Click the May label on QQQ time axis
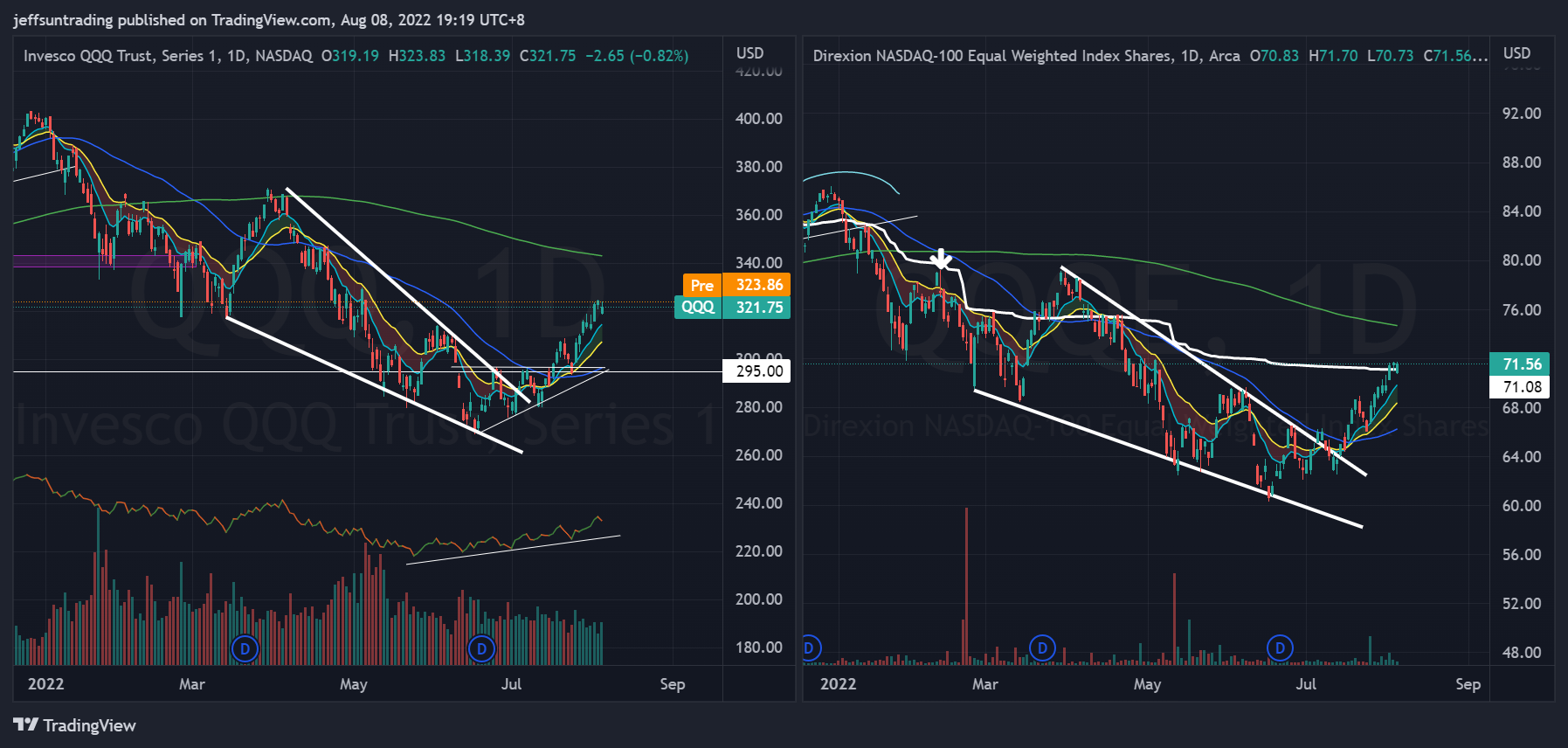Screen dimensions: 1568x748 [x=354, y=684]
